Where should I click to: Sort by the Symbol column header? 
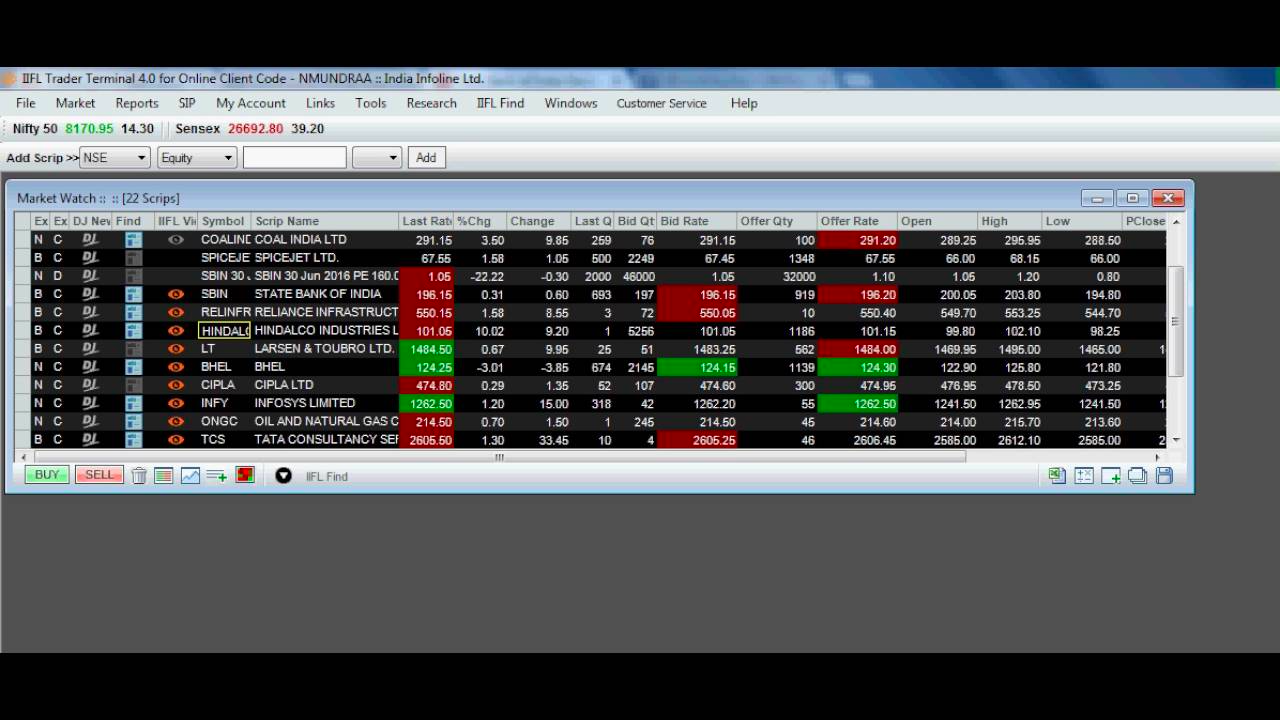pyautogui.click(x=223, y=221)
